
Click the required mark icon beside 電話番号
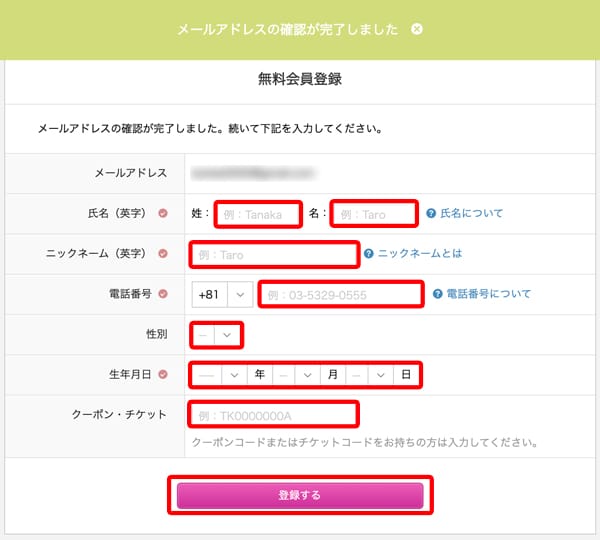(x=163, y=294)
